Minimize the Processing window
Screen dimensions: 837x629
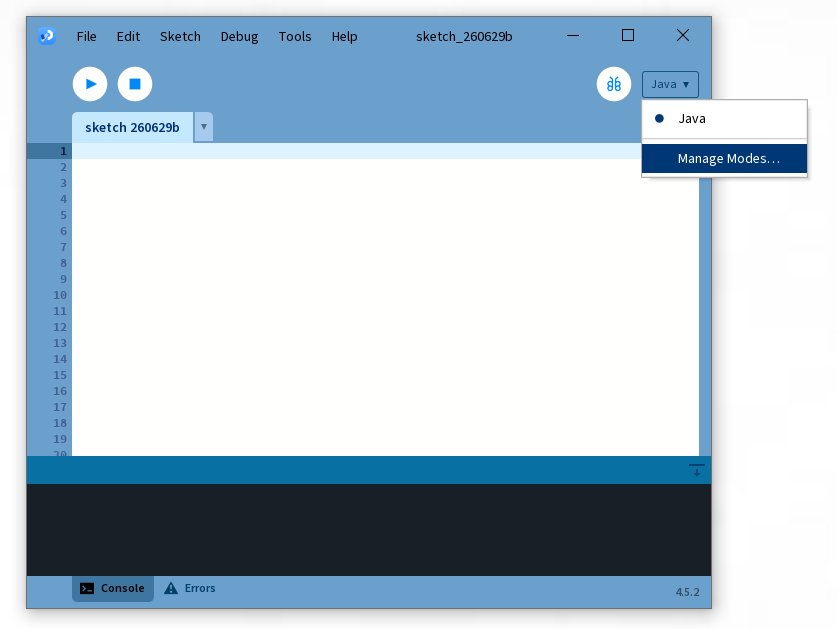pyautogui.click(x=573, y=36)
